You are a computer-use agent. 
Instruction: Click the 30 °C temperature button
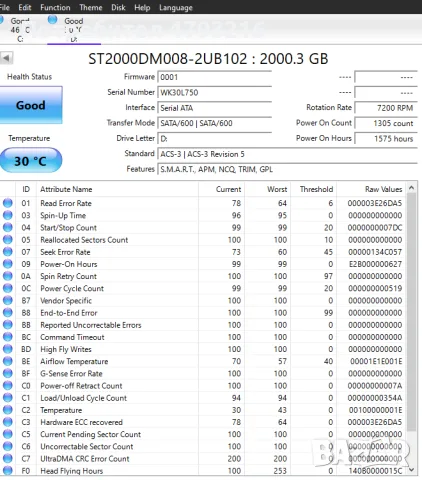pyautogui.click(x=31, y=161)
